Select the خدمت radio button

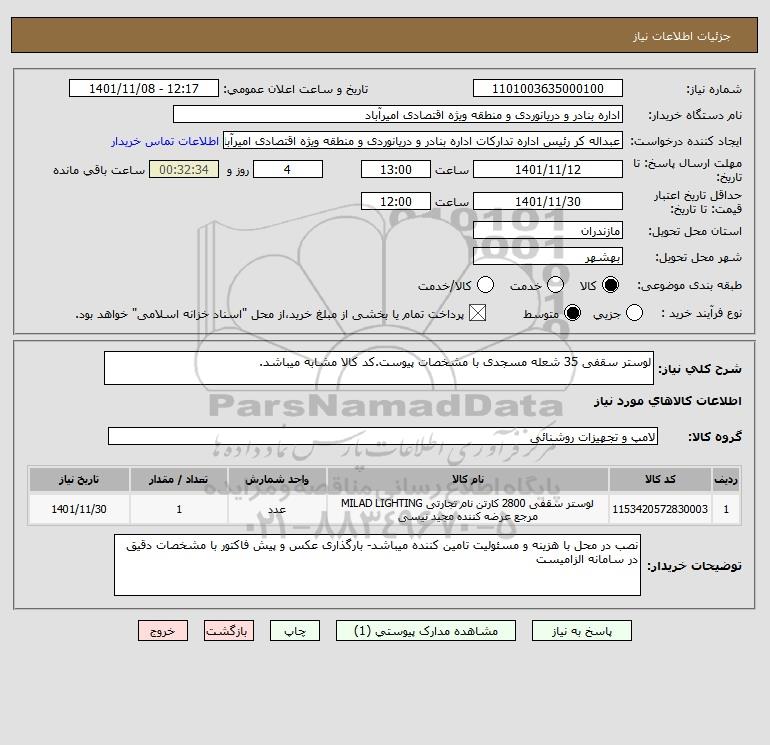[x=555, y=285]
